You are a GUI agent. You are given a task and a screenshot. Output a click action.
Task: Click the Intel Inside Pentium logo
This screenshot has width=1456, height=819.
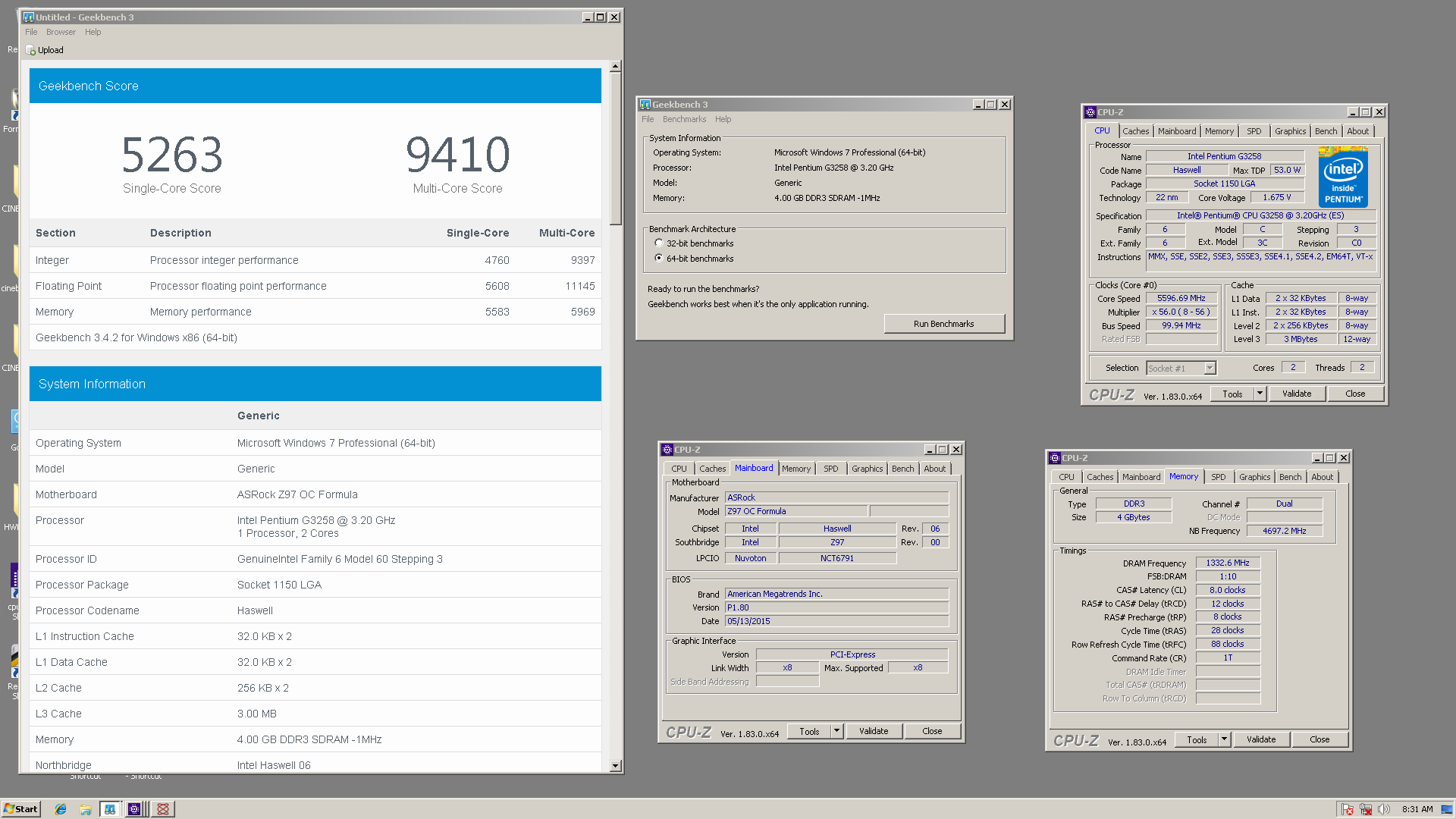(1343, 177)
